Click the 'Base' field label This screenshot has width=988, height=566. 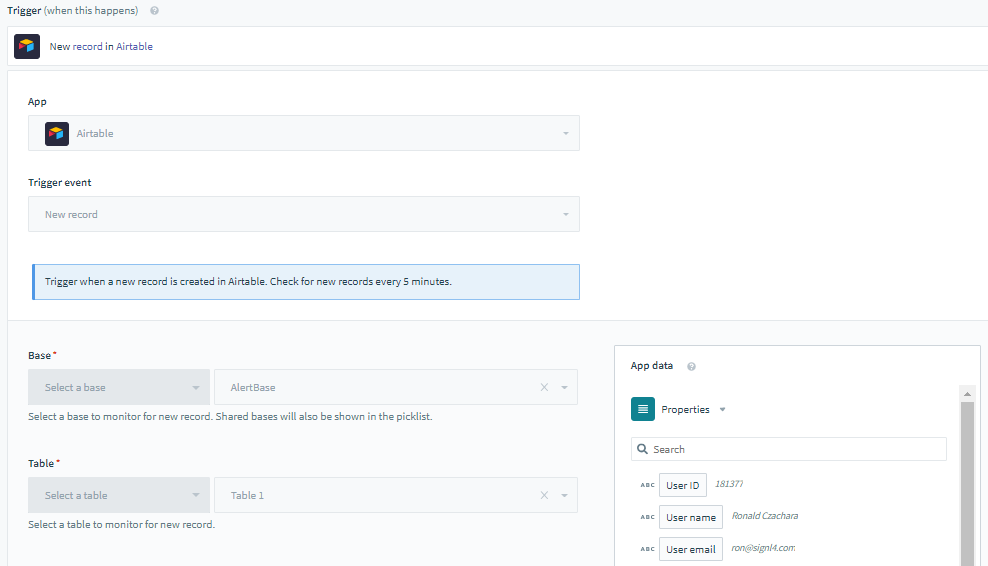coord(39,355)
